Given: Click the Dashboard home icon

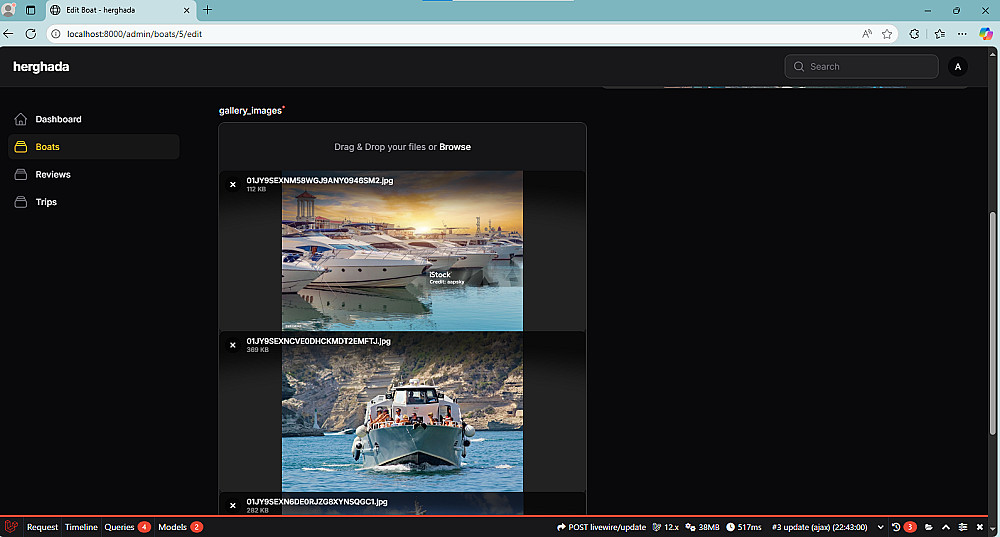Looking at the screenshot, I should pyautogui.click(x=20, y=119).
